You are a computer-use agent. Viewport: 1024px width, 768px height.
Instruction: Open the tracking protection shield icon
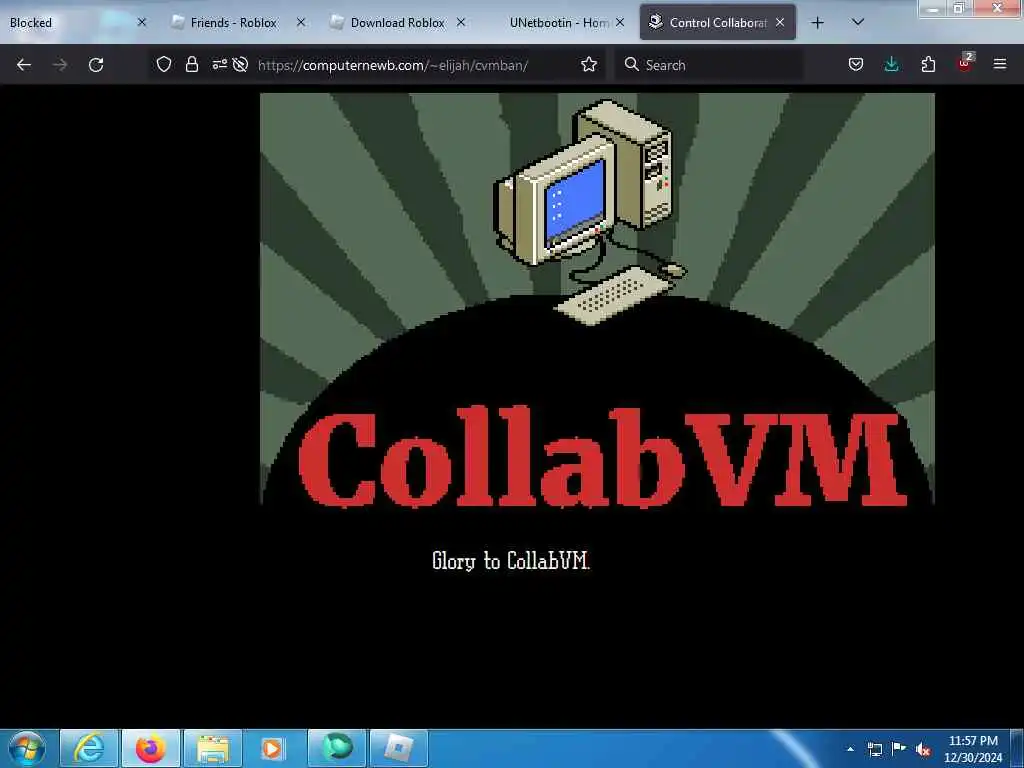(x=163, y=64)
